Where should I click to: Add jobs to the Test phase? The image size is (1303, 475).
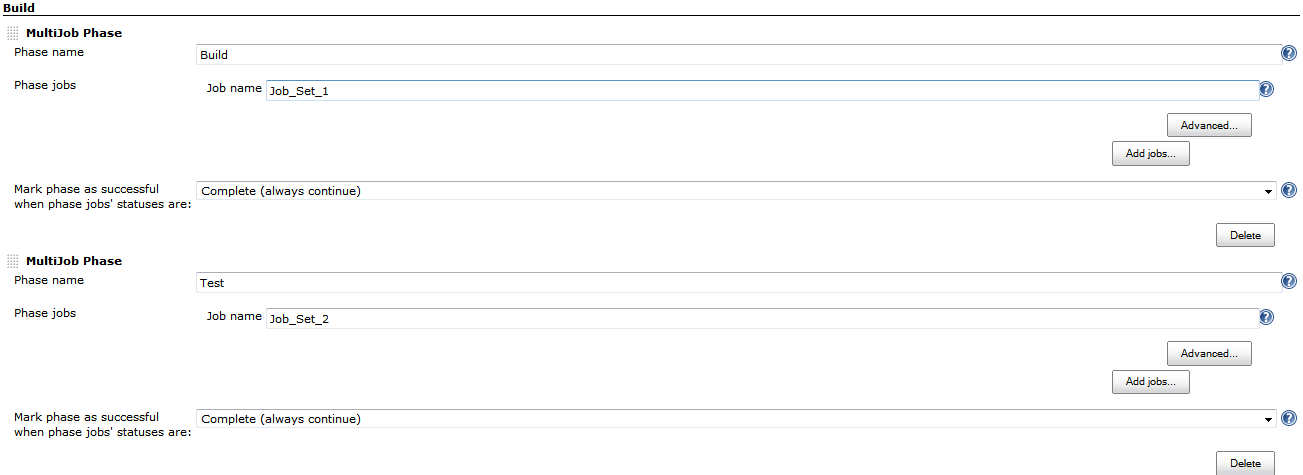1150,382
